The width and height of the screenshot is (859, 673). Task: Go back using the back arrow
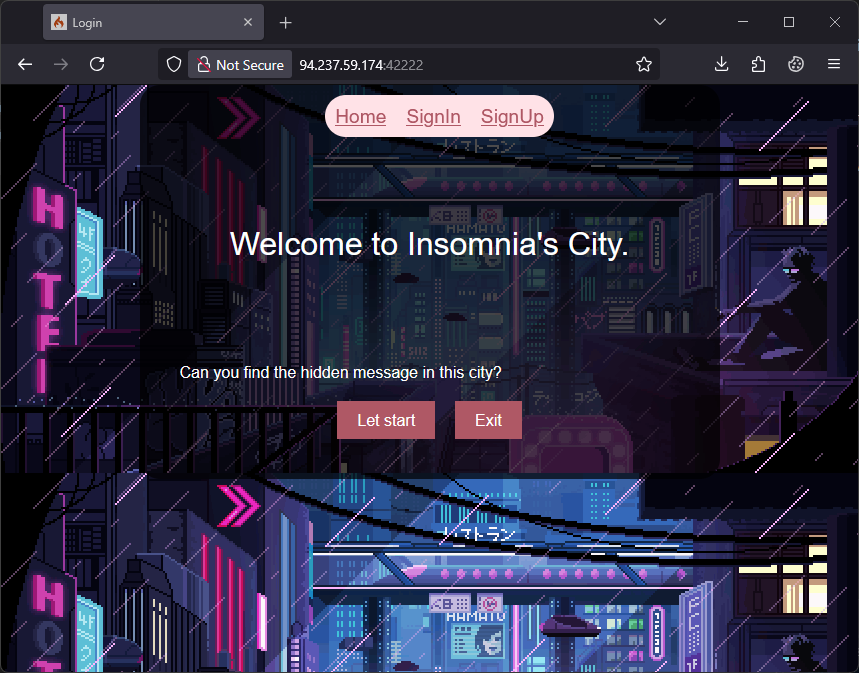click(x=25, y=64)
